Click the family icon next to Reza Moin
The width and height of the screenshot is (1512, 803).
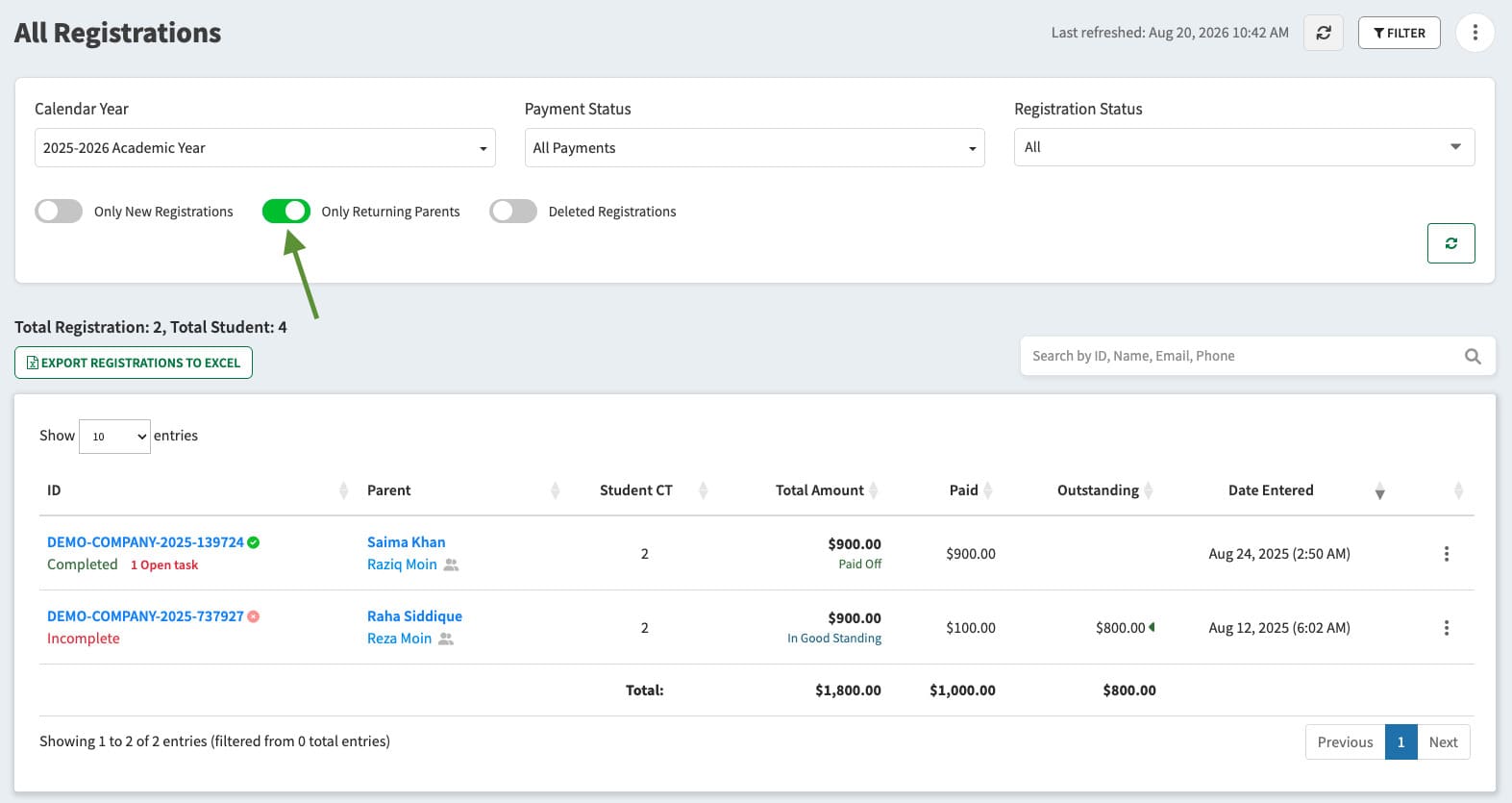coord(445,639)
